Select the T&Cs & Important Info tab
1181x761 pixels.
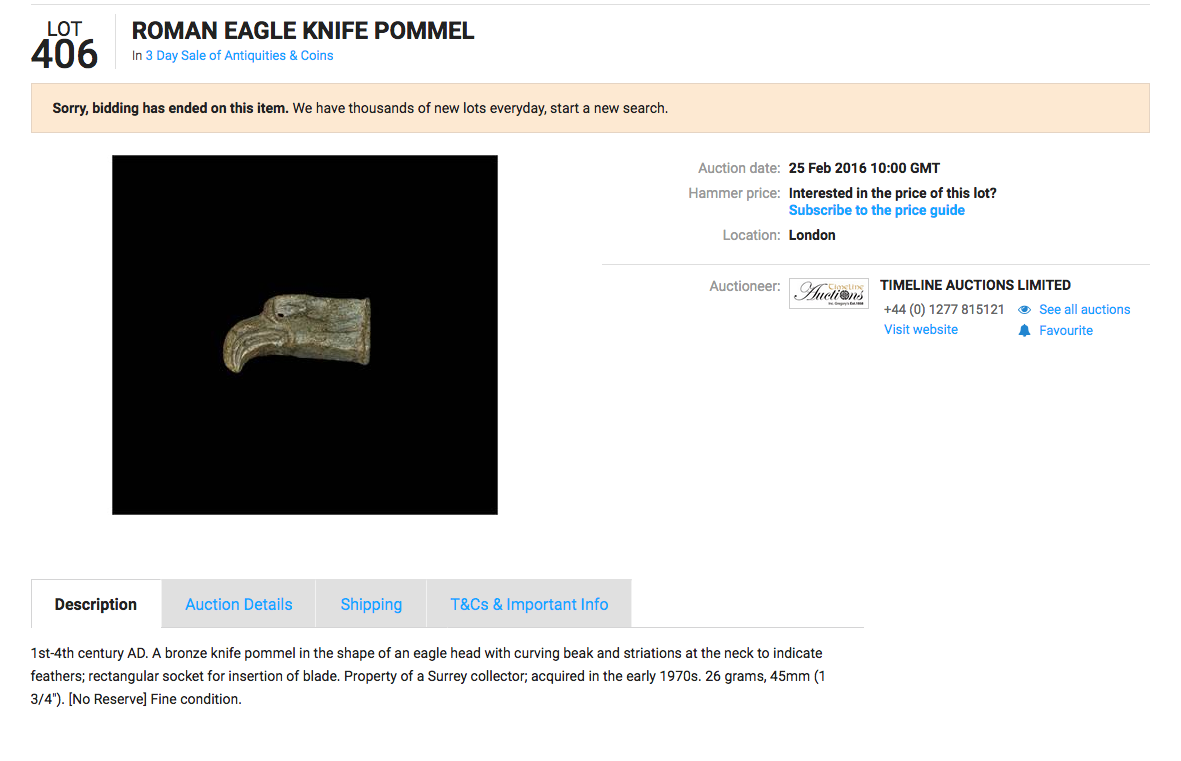click(x=529, y=604)
